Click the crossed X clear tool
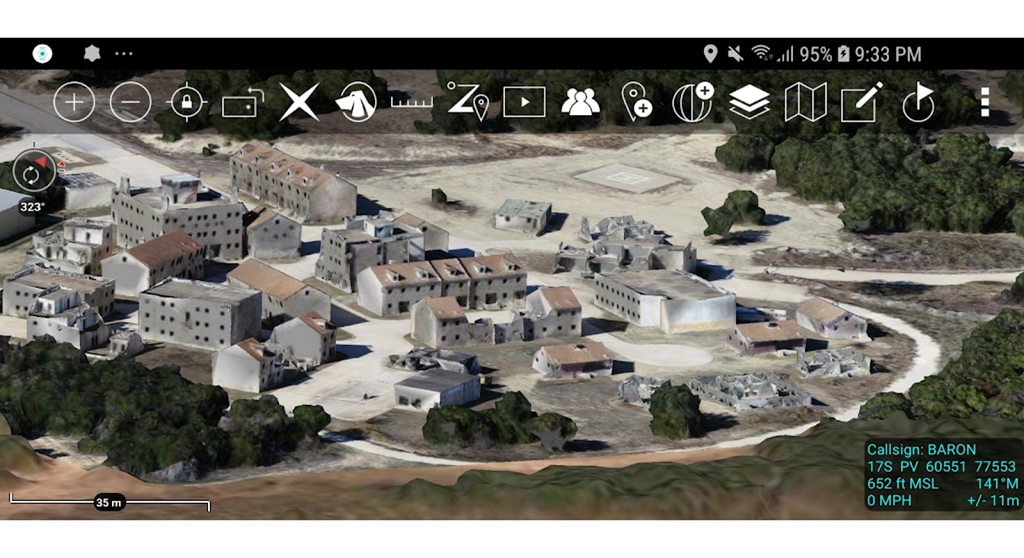Viewport: 1024px width, 558px height. 299,102
